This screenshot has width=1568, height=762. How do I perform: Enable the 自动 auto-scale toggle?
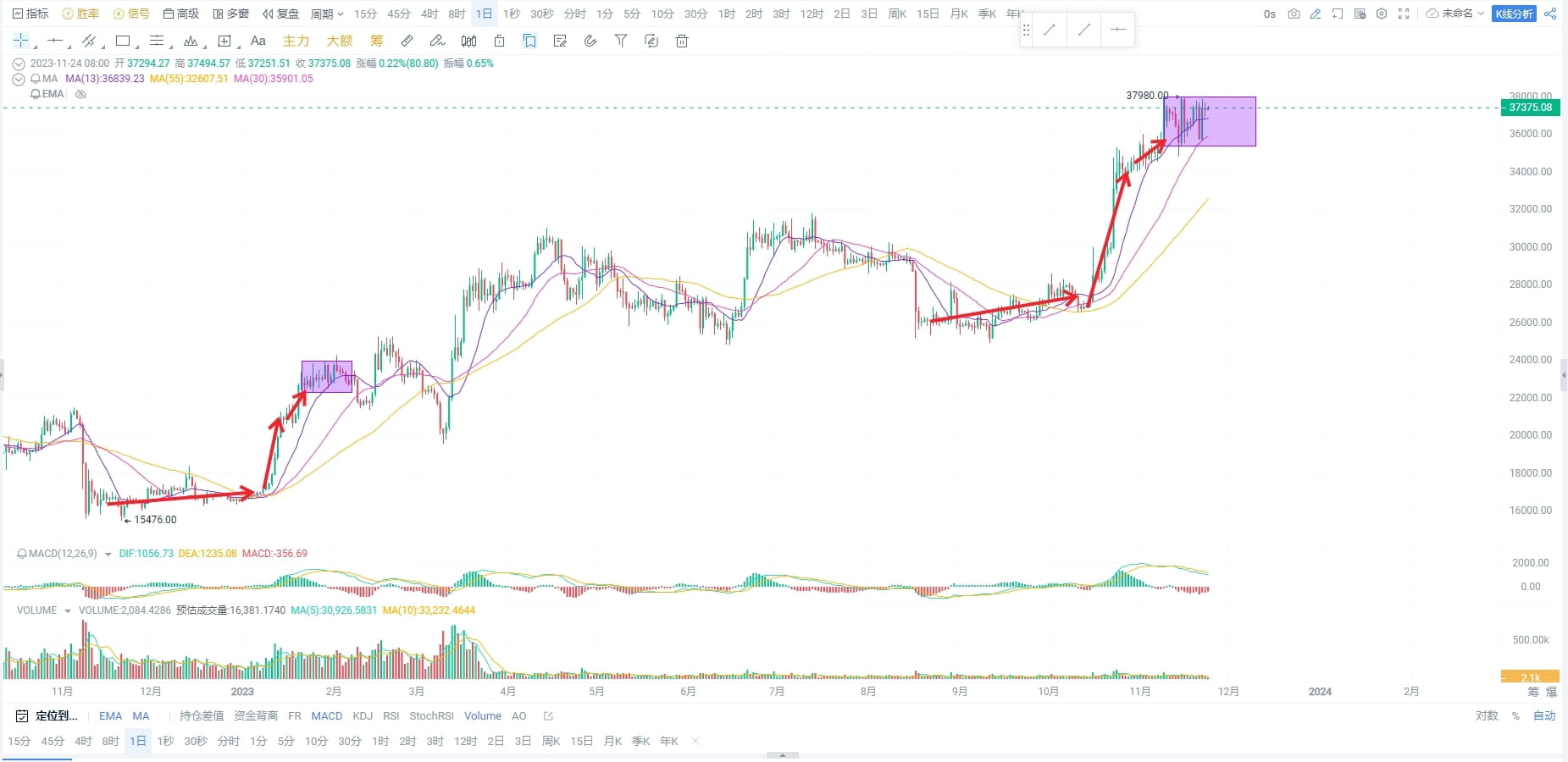click(1544, 715)
